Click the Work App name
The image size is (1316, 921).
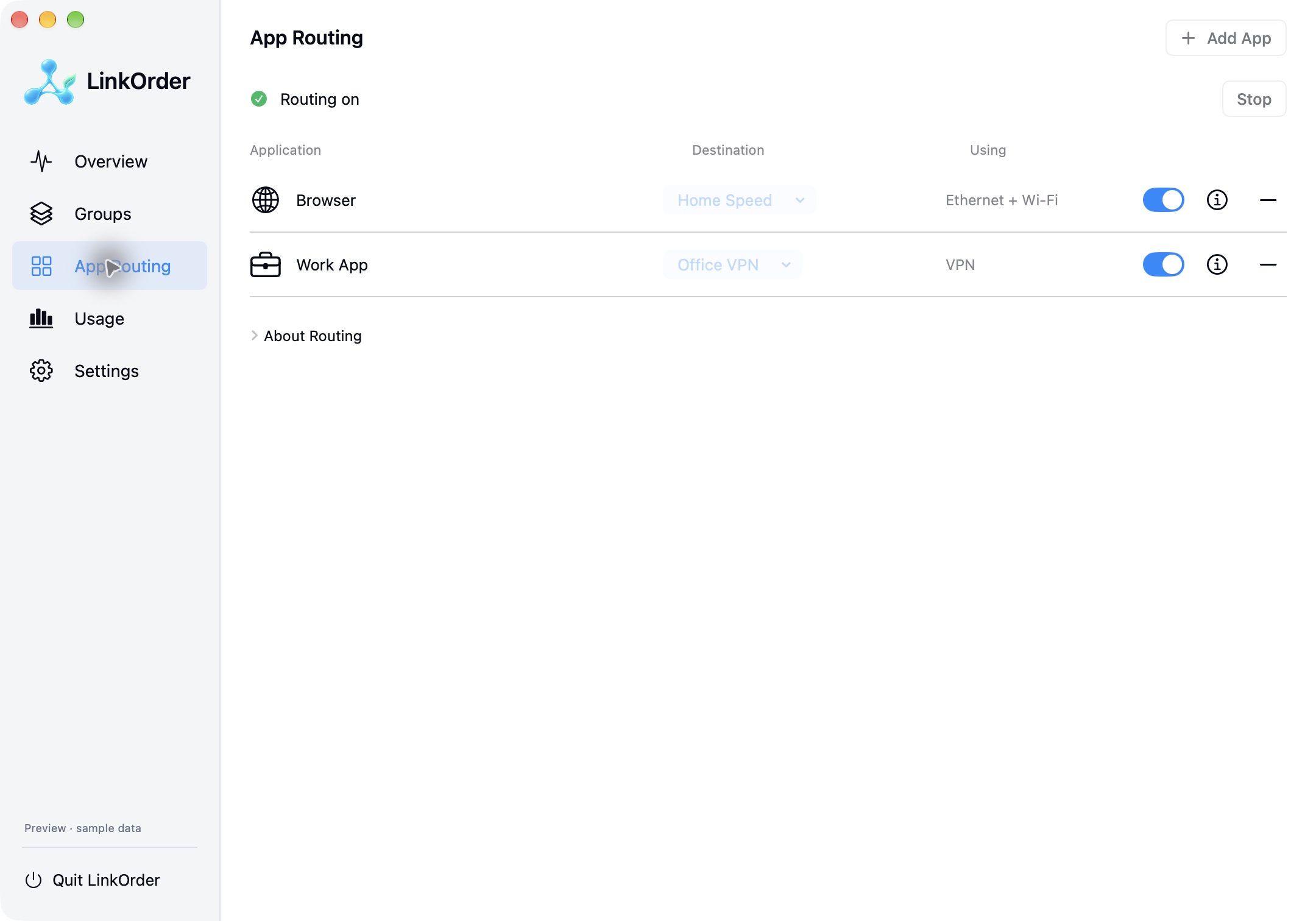(x=332, y=264)
